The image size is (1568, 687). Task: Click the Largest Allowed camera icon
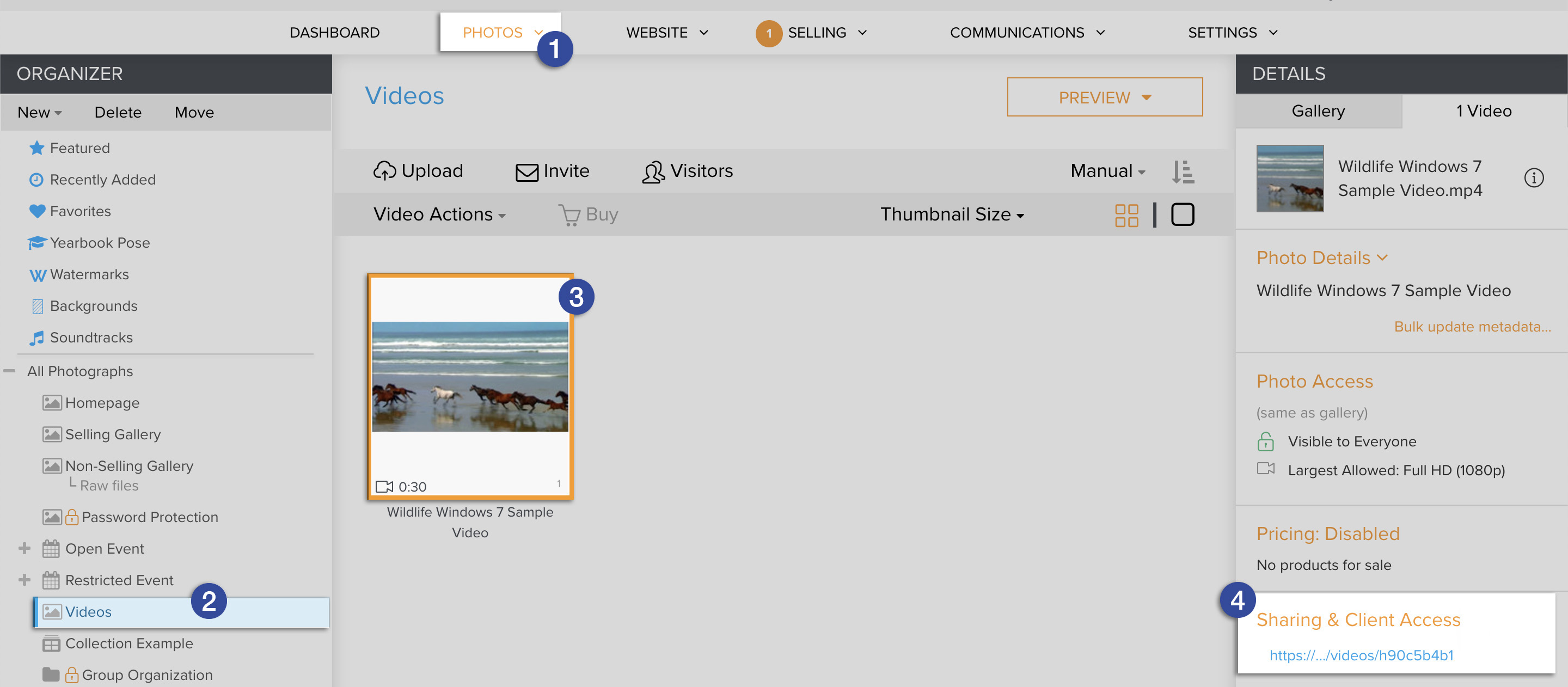[1265, 469]
